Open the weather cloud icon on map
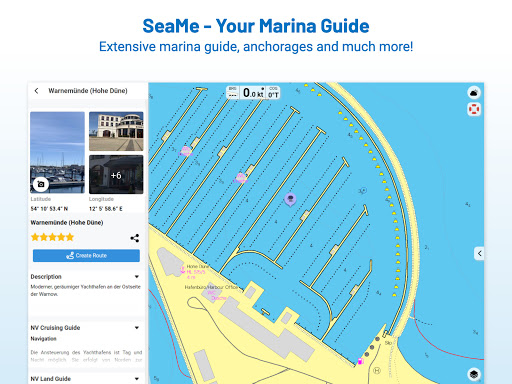 (474, 93)
